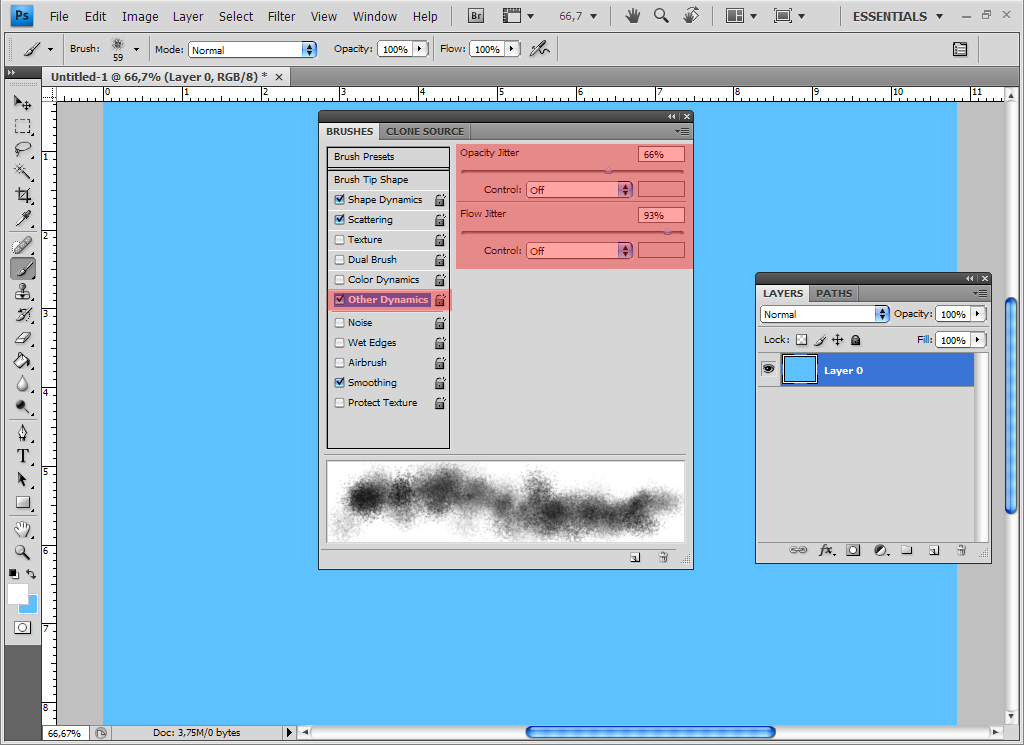Select the Zoom tool in toolbox
The height and width of the screenshot is (745, 1024).
point(22,552)
